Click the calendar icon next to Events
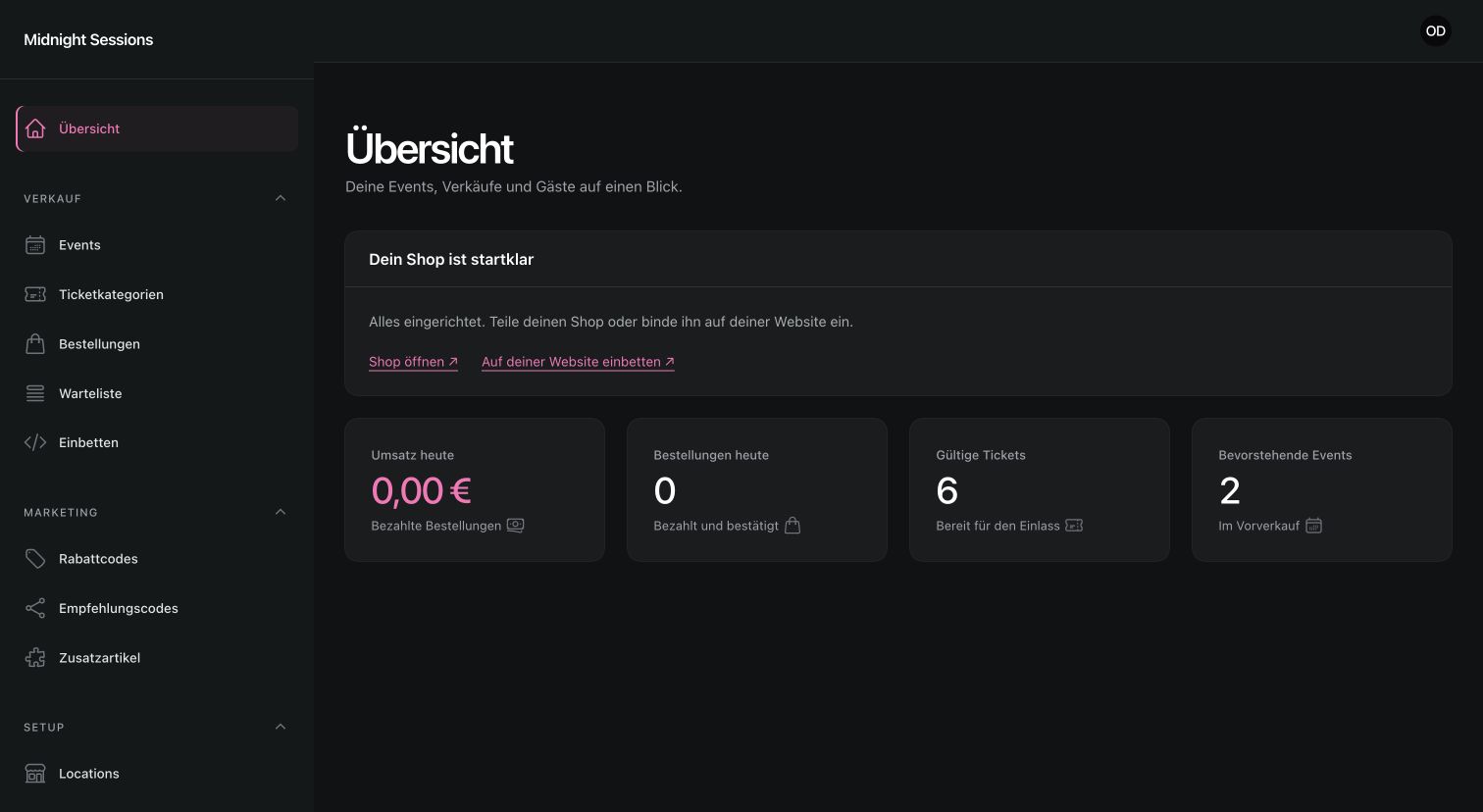Image resolution: width=1483 pixels, height=812 pixels. (35, 245)
